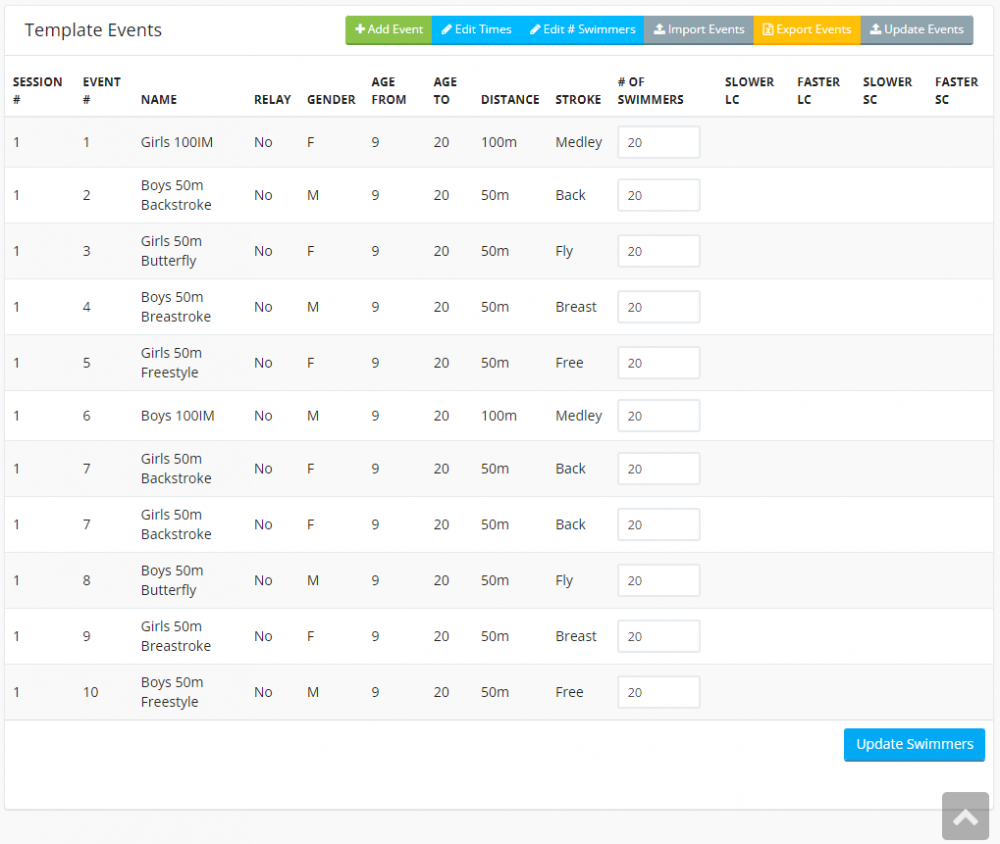This screenshot has width=1000, height=844.
Task: Edit swimmer count for Girls 50m Butterfly
Action: [658, 251]
